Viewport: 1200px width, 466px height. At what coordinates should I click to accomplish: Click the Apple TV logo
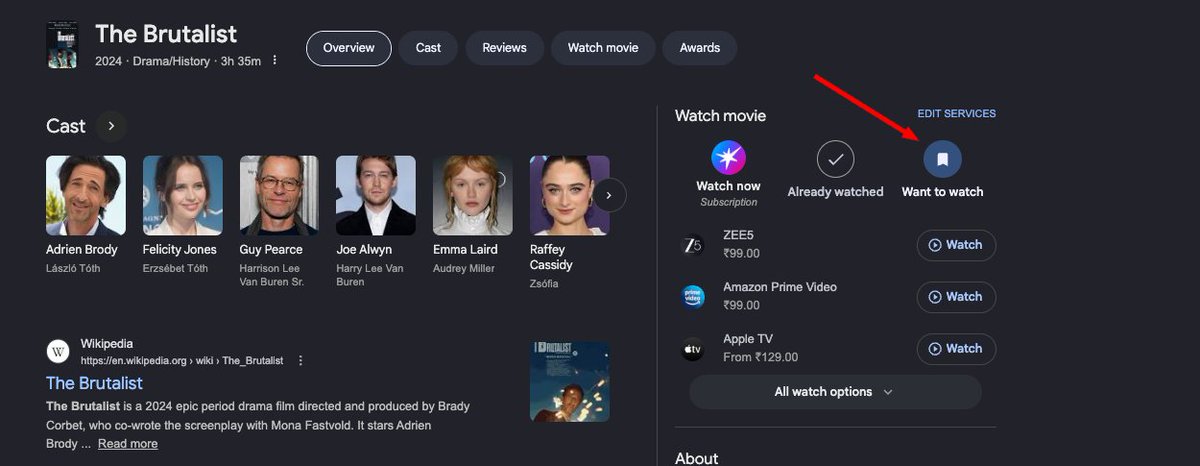pos(693,349)
